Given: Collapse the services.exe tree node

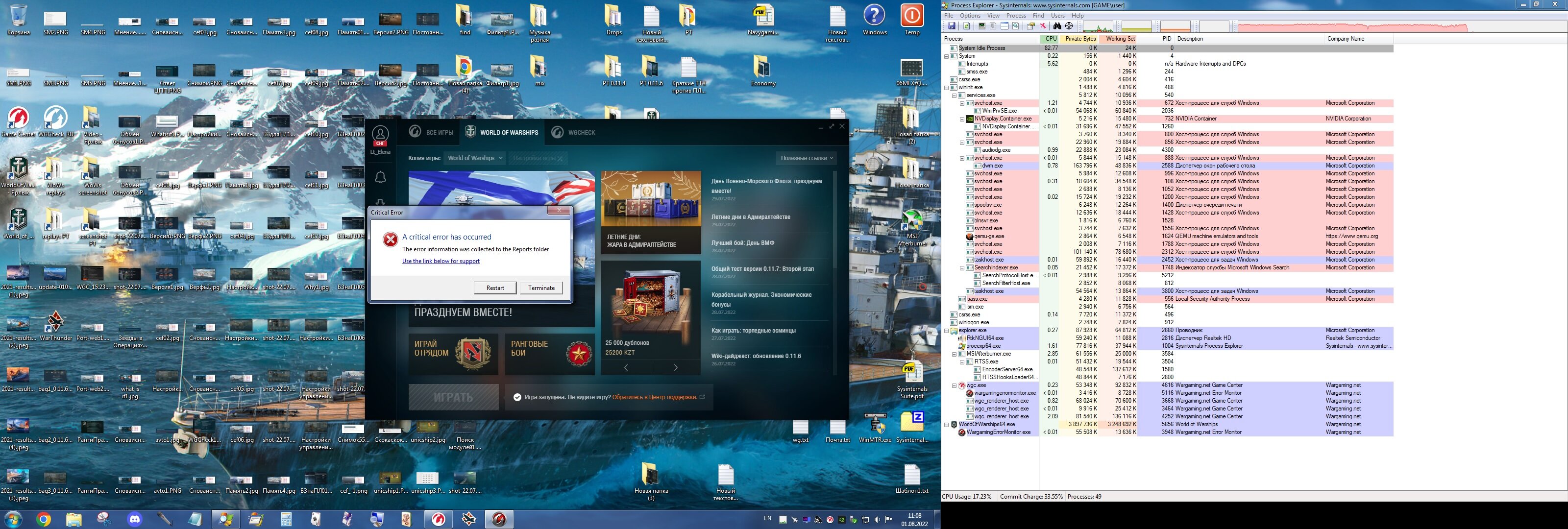Looking at the screenshot, I should tap(955, 95).
